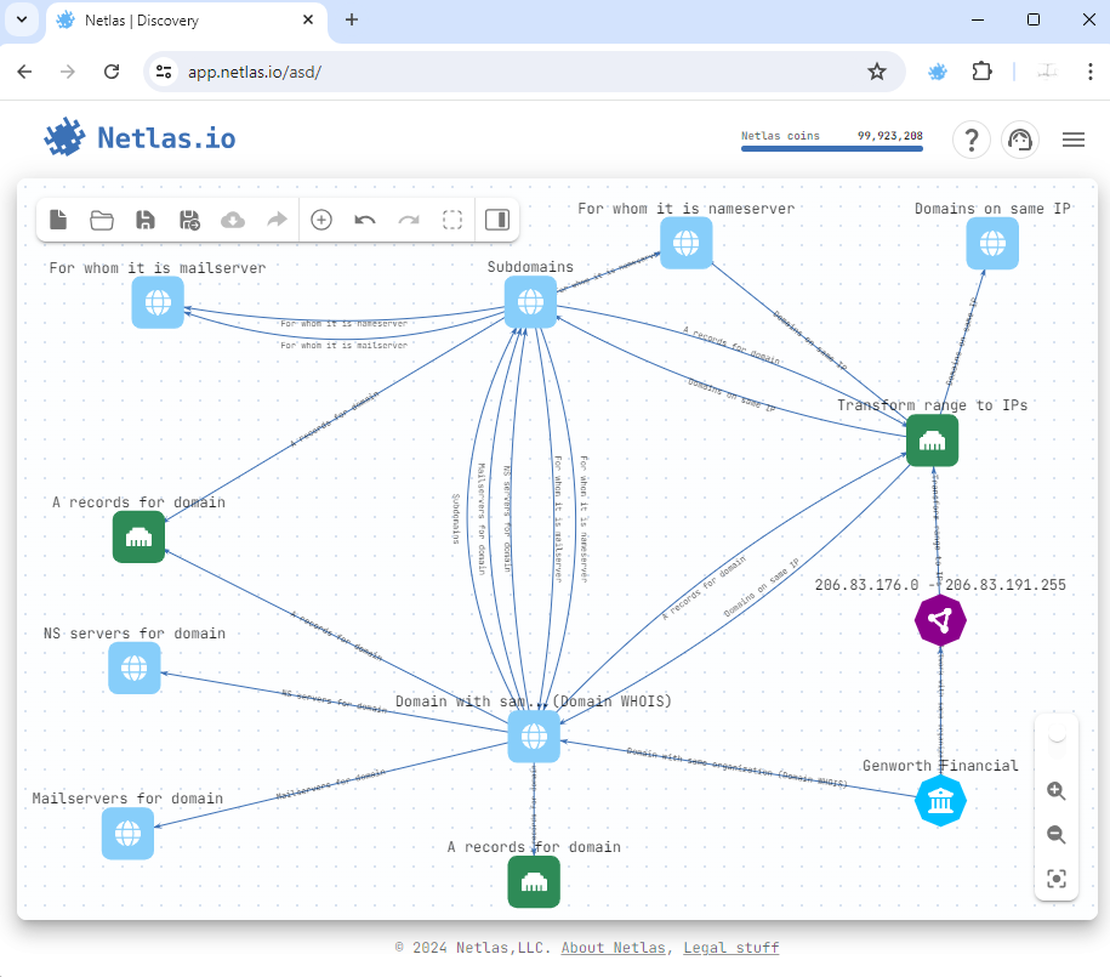Adjust the vertical zoom slider
The width and height of the screenshot is (1110, 977).
tap(1056, 737)
